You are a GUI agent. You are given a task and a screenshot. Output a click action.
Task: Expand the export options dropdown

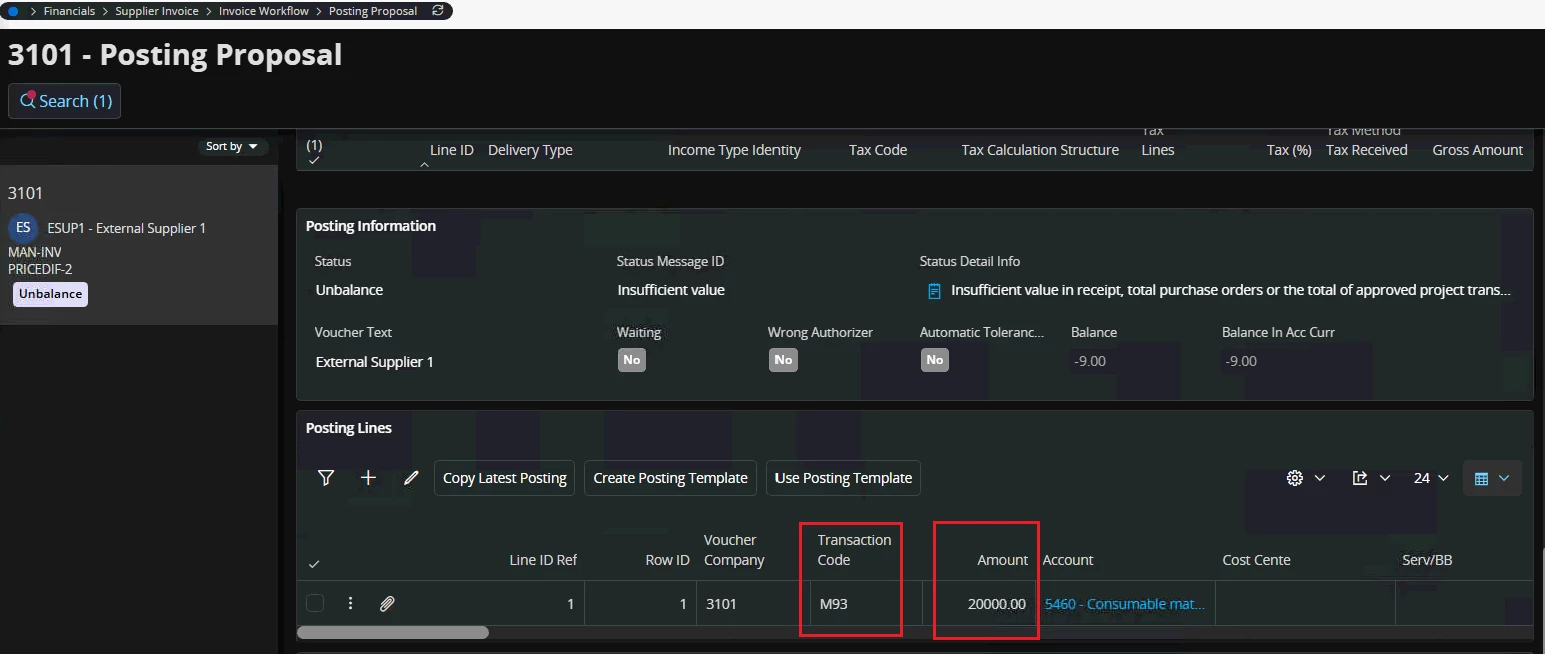click(1370, 478)
